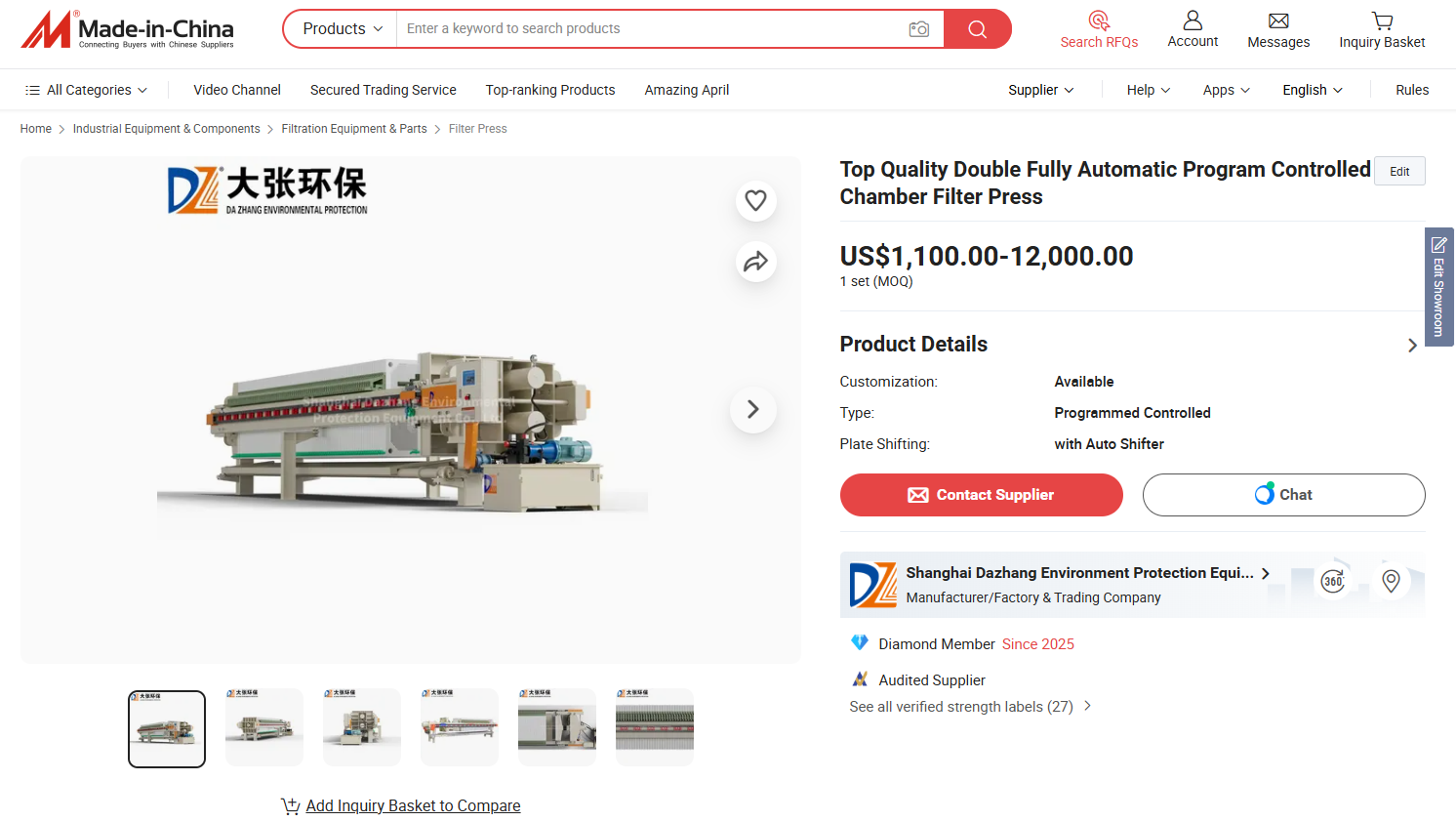The height and width of the screenshot is (822, 1456).
Task: Open the Account icon
Action: pyautogui.click(x=1193, y=21)
